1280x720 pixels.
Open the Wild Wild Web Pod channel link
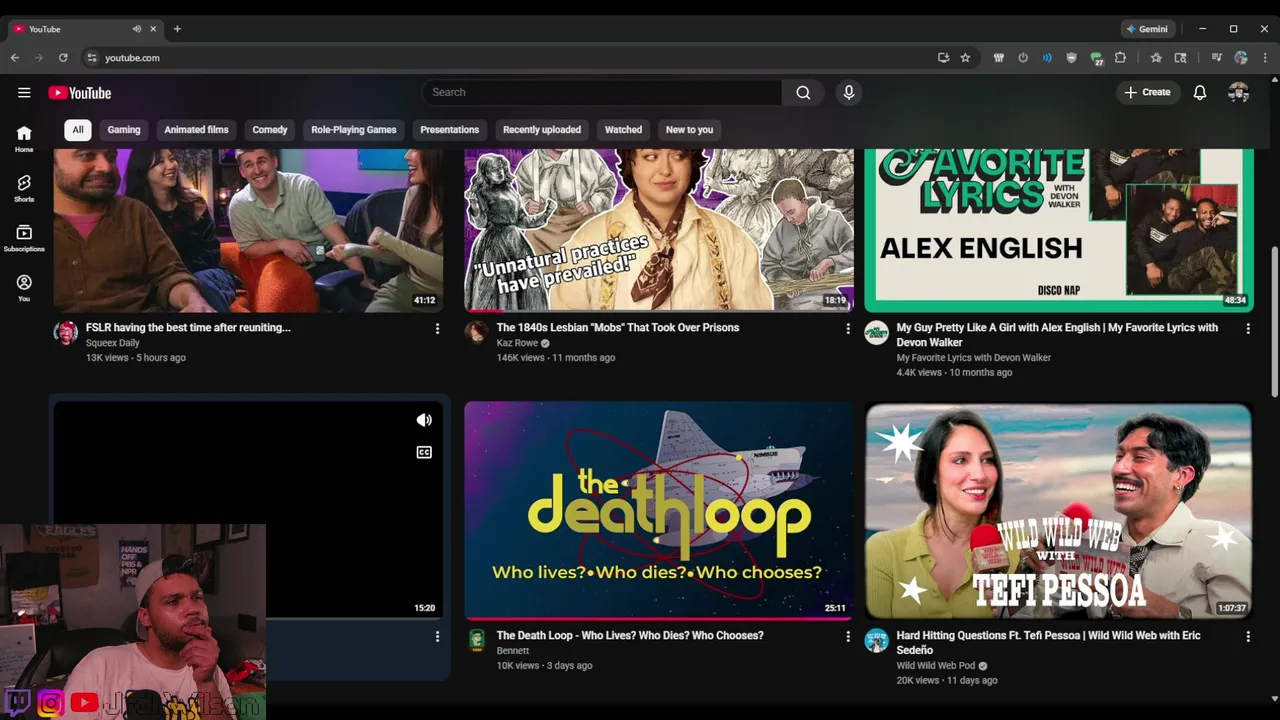(936, 666)
